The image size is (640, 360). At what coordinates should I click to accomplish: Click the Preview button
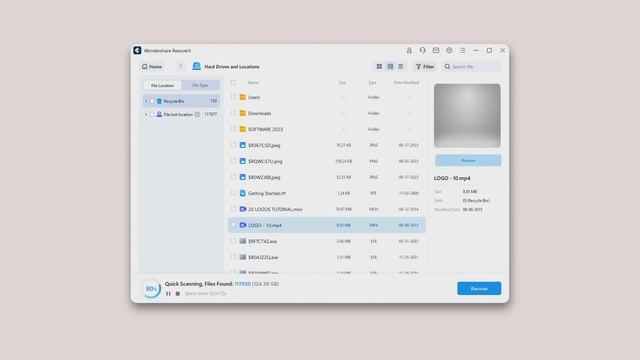click(x=468, y=160)
